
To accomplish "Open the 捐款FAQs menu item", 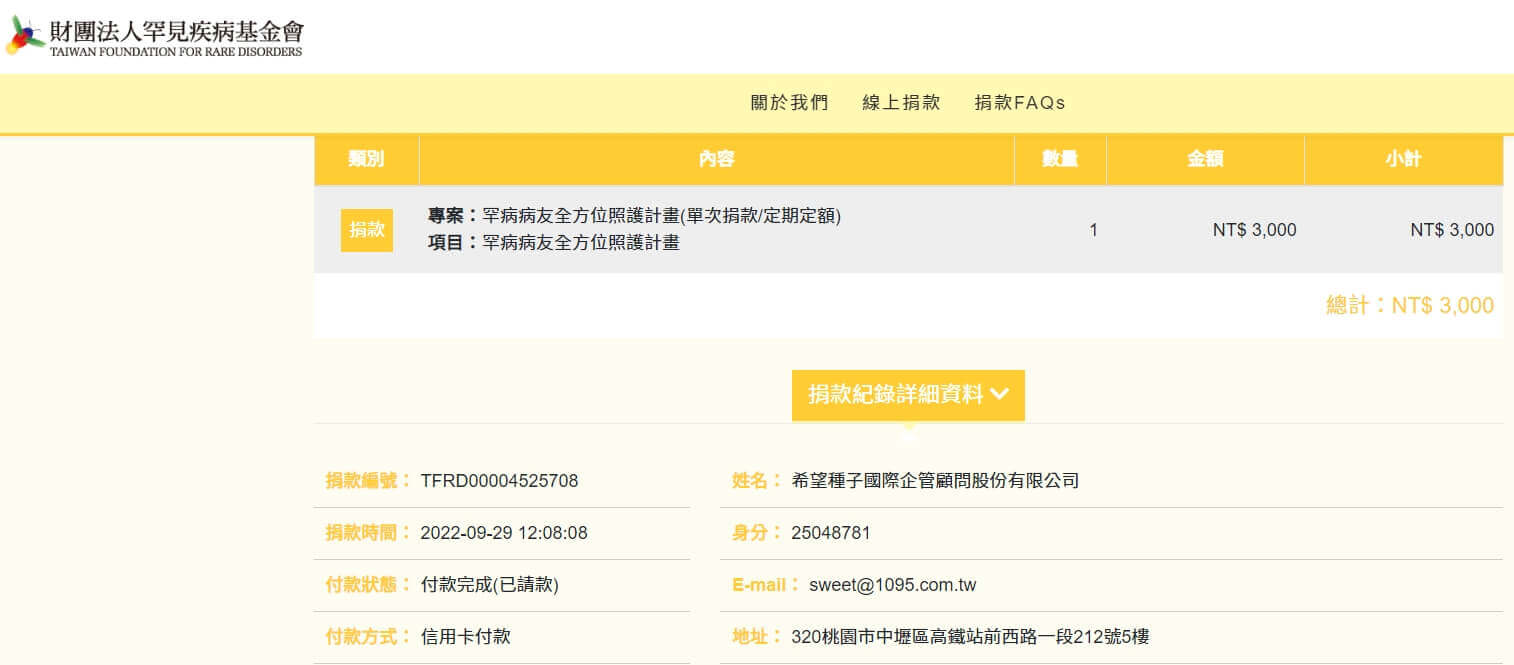I will (x=1020, y=103).
